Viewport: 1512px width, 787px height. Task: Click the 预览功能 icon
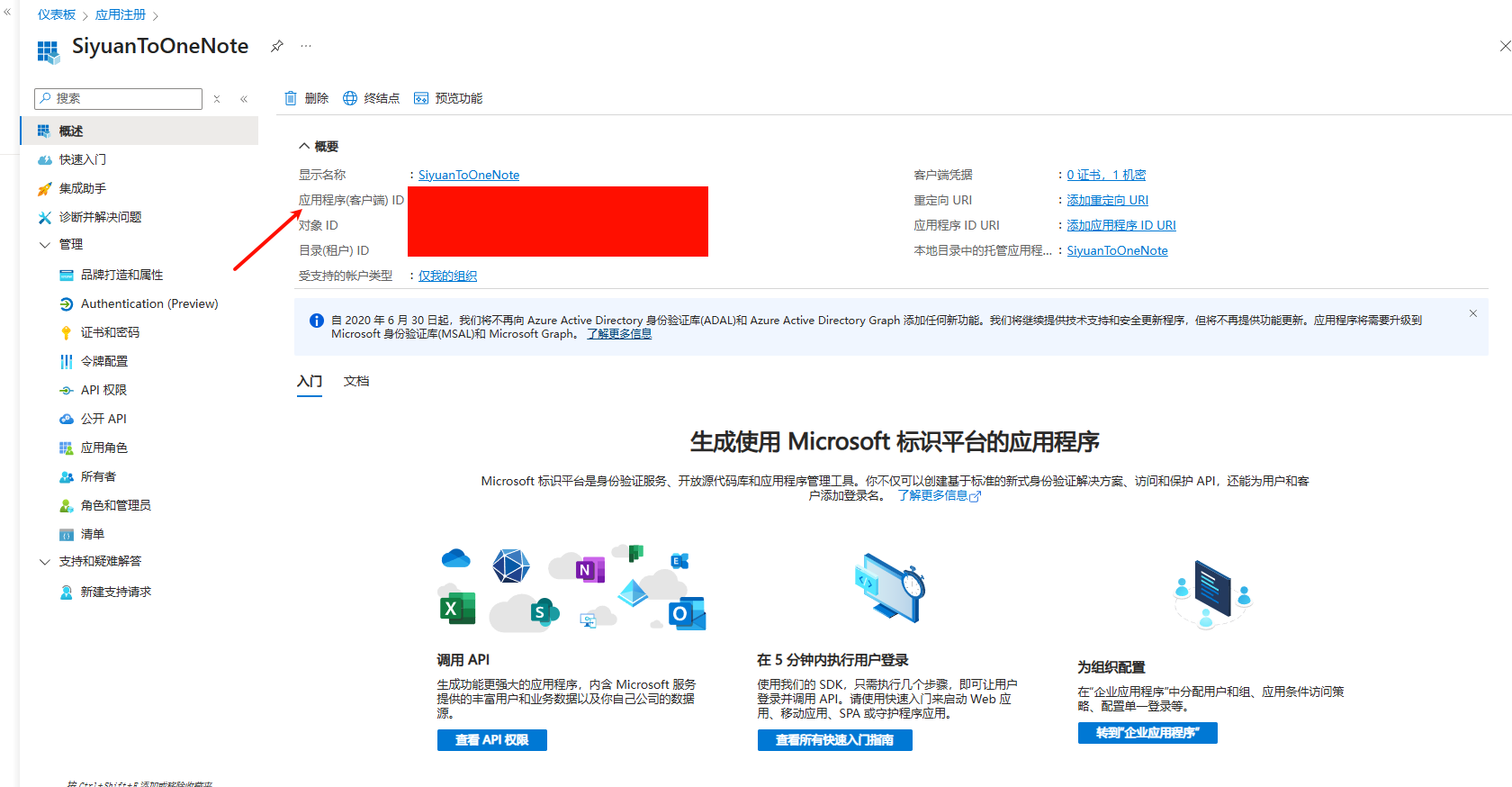(x=421, y=98)
